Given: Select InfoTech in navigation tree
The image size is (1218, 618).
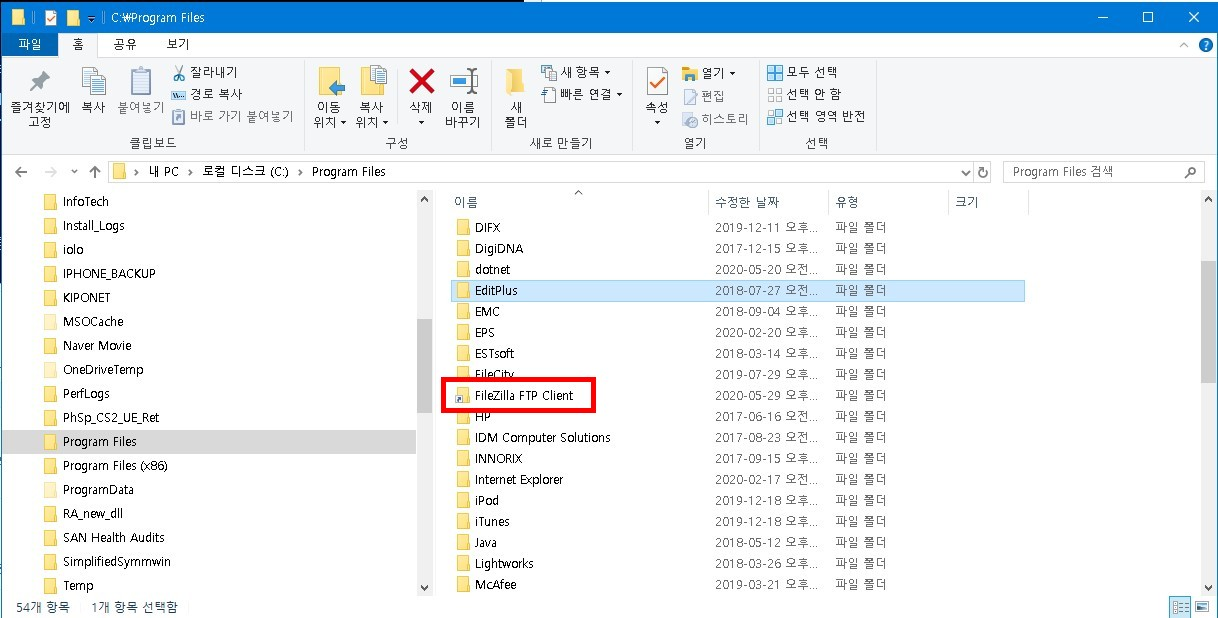Looking at the screenshot, I should 85,201.
